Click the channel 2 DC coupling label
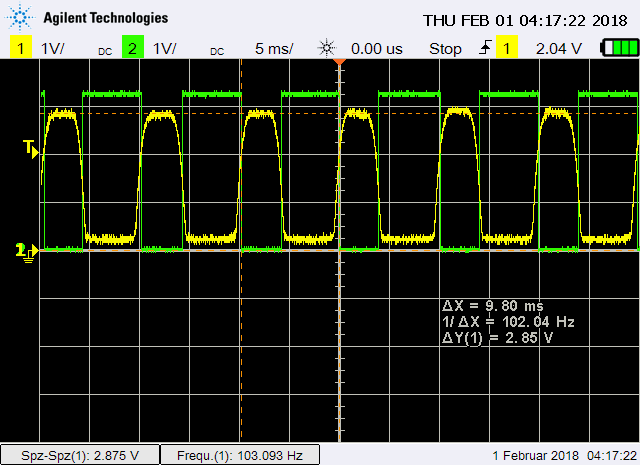The width and height of the screenshot is (640, 465). coord(217,51)
